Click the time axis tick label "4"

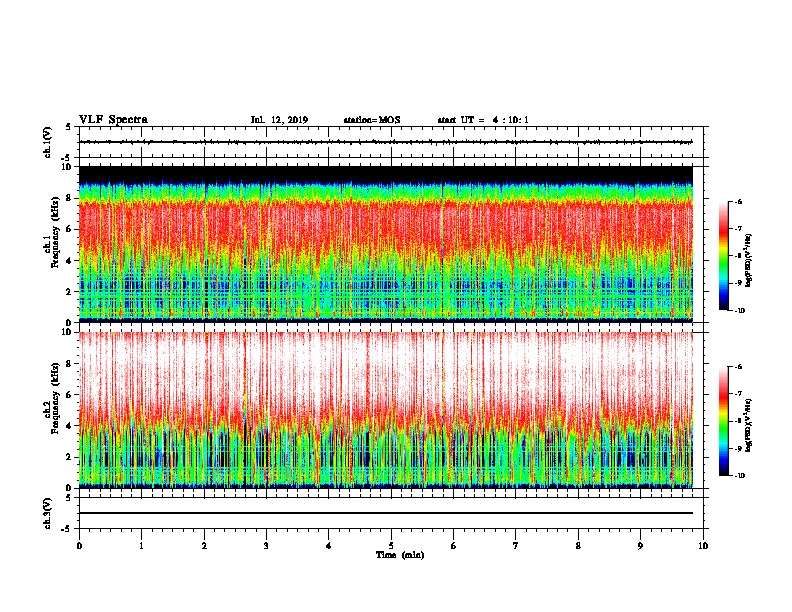pyautogui.click(x=329, y=546)
